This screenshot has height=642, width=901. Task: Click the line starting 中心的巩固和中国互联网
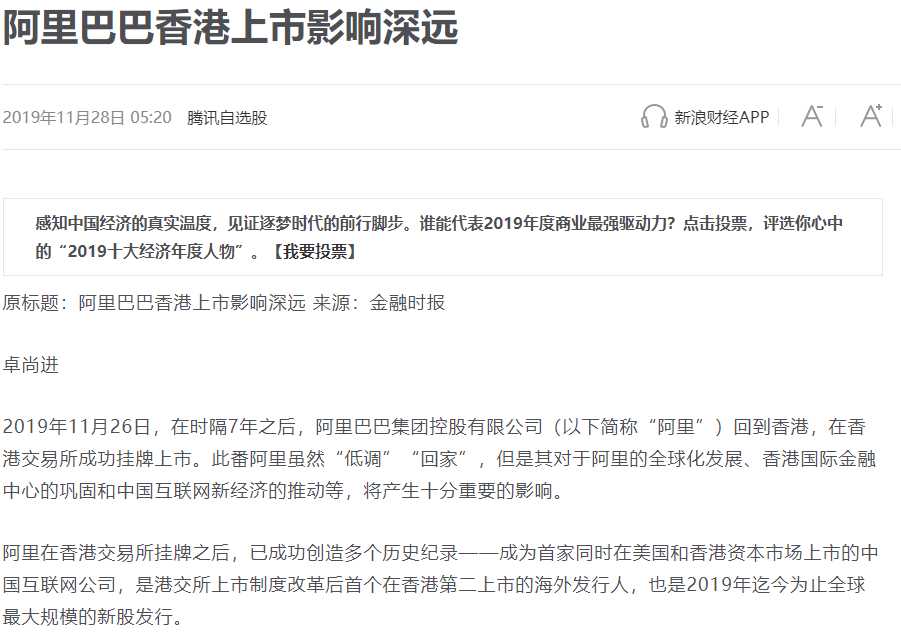[x=284, y=490]
